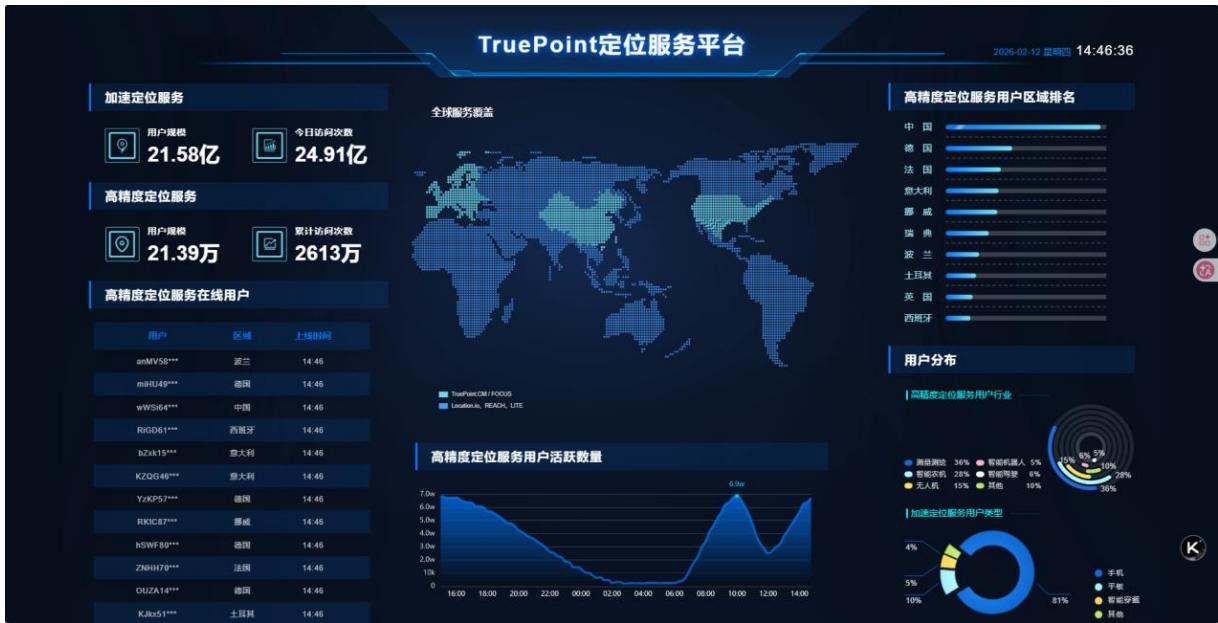Image resolution: width=1218 pixels, height=623 pixels.
Task: Select the anMV58*** user row
Action: pyautogui.click(x=232, y=361)
